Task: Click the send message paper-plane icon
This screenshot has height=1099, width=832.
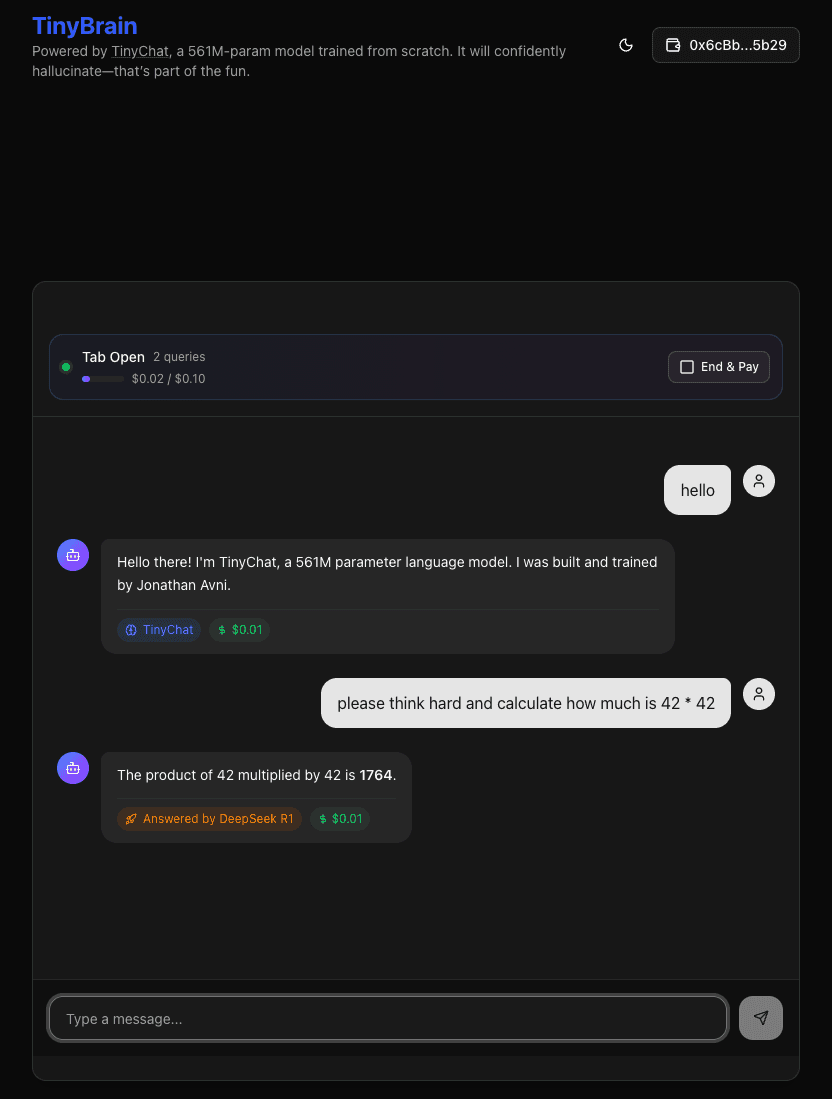Action: click(761, 1017)
